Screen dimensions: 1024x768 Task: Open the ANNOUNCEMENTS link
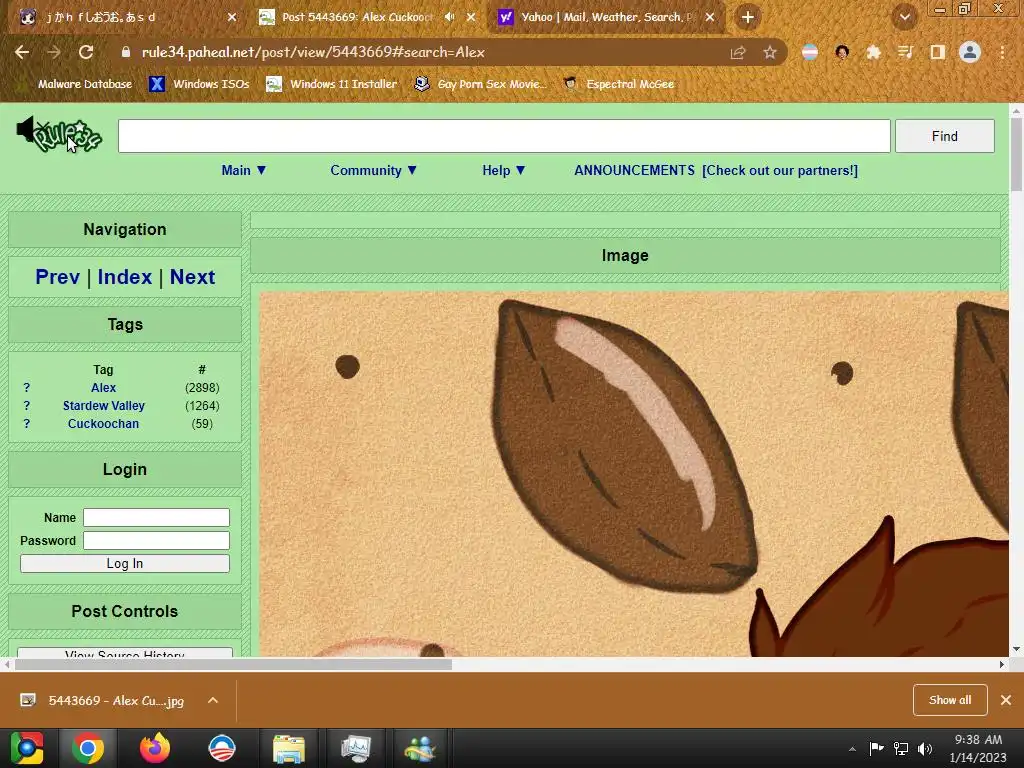(634, 170)
